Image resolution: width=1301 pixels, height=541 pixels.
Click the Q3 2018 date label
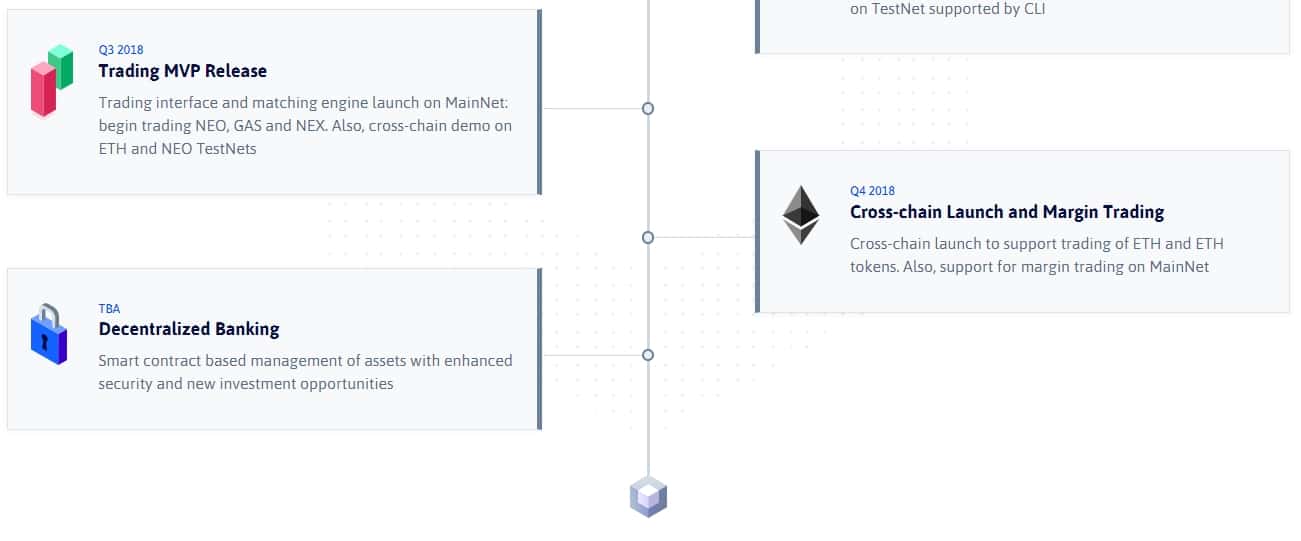pos(120,50)
